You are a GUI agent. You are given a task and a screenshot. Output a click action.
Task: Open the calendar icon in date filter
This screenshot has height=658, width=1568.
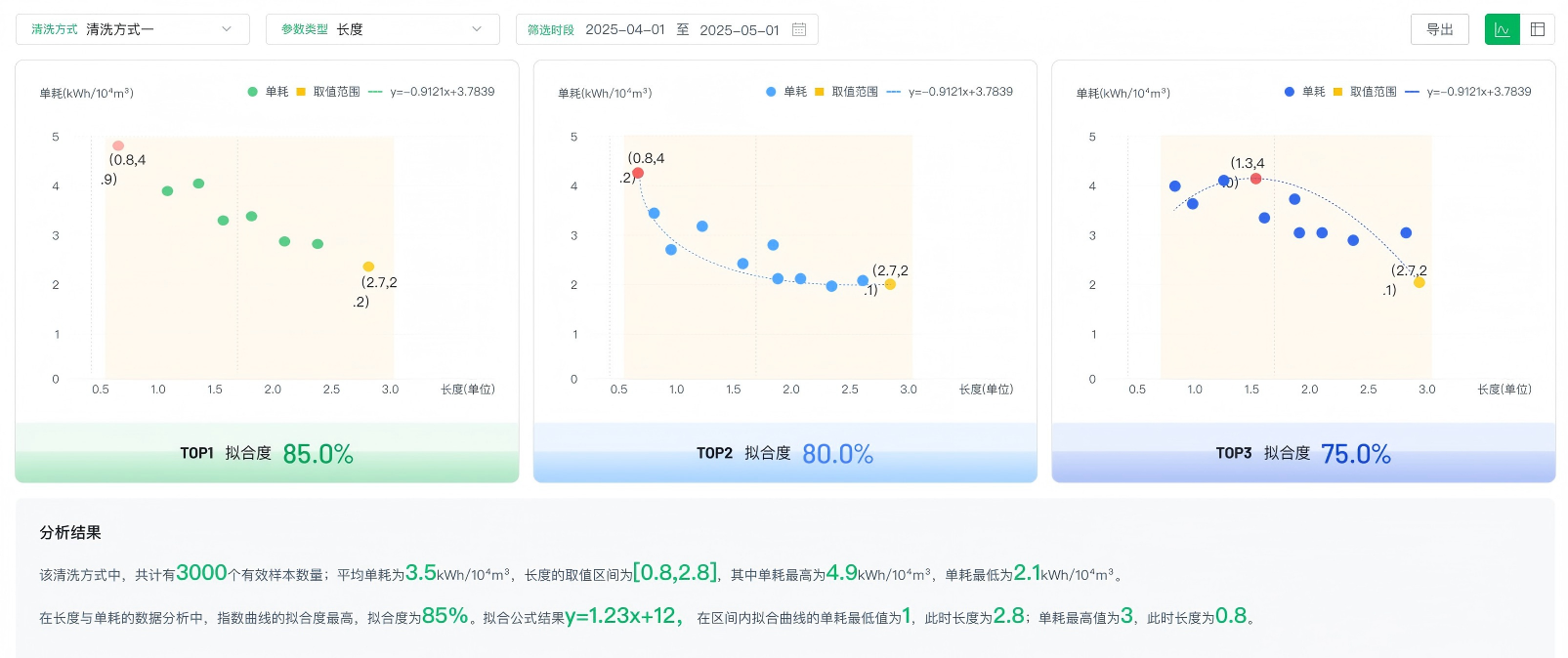point(799,29)
